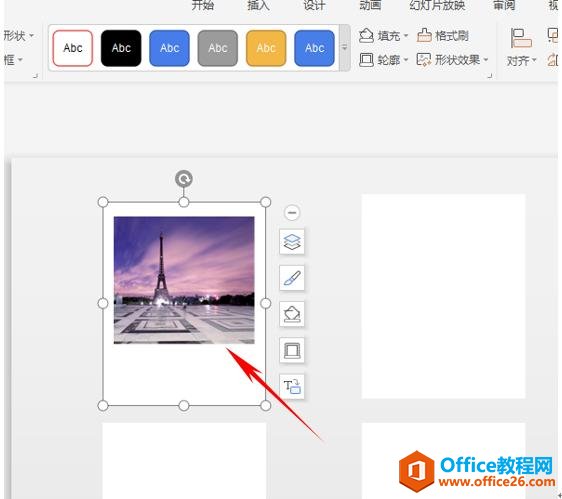
Task: Open the Slide Show (幻灯片放映) tab
Action: [x=437, y=5]
